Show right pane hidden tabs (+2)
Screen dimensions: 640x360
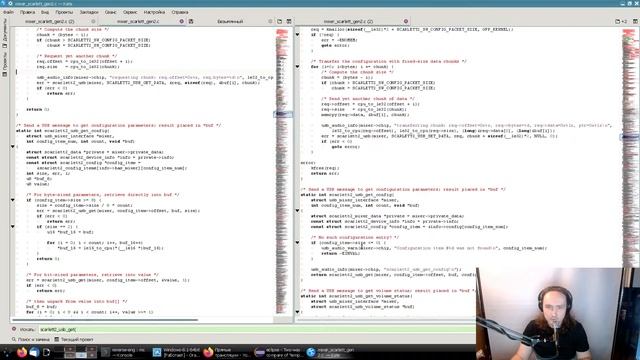pos(621,21)
